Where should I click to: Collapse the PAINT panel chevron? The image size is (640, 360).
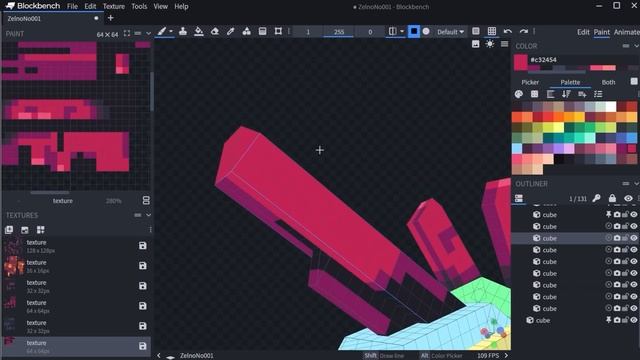click(149, 33)
